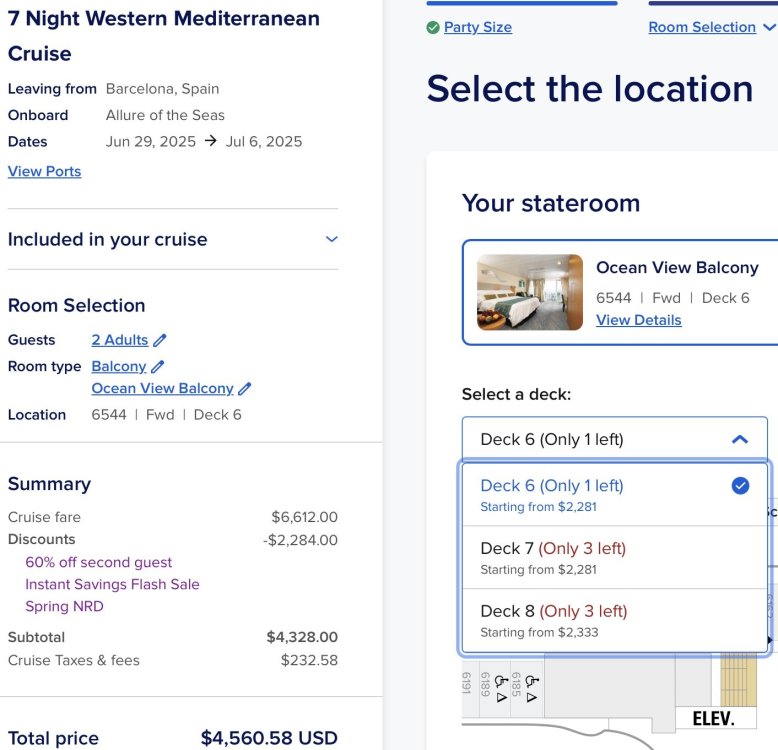Click the wheelchair icon near room 6185
Image resolution: width=778 pixels, height=750 pixels.
point(532,682)
